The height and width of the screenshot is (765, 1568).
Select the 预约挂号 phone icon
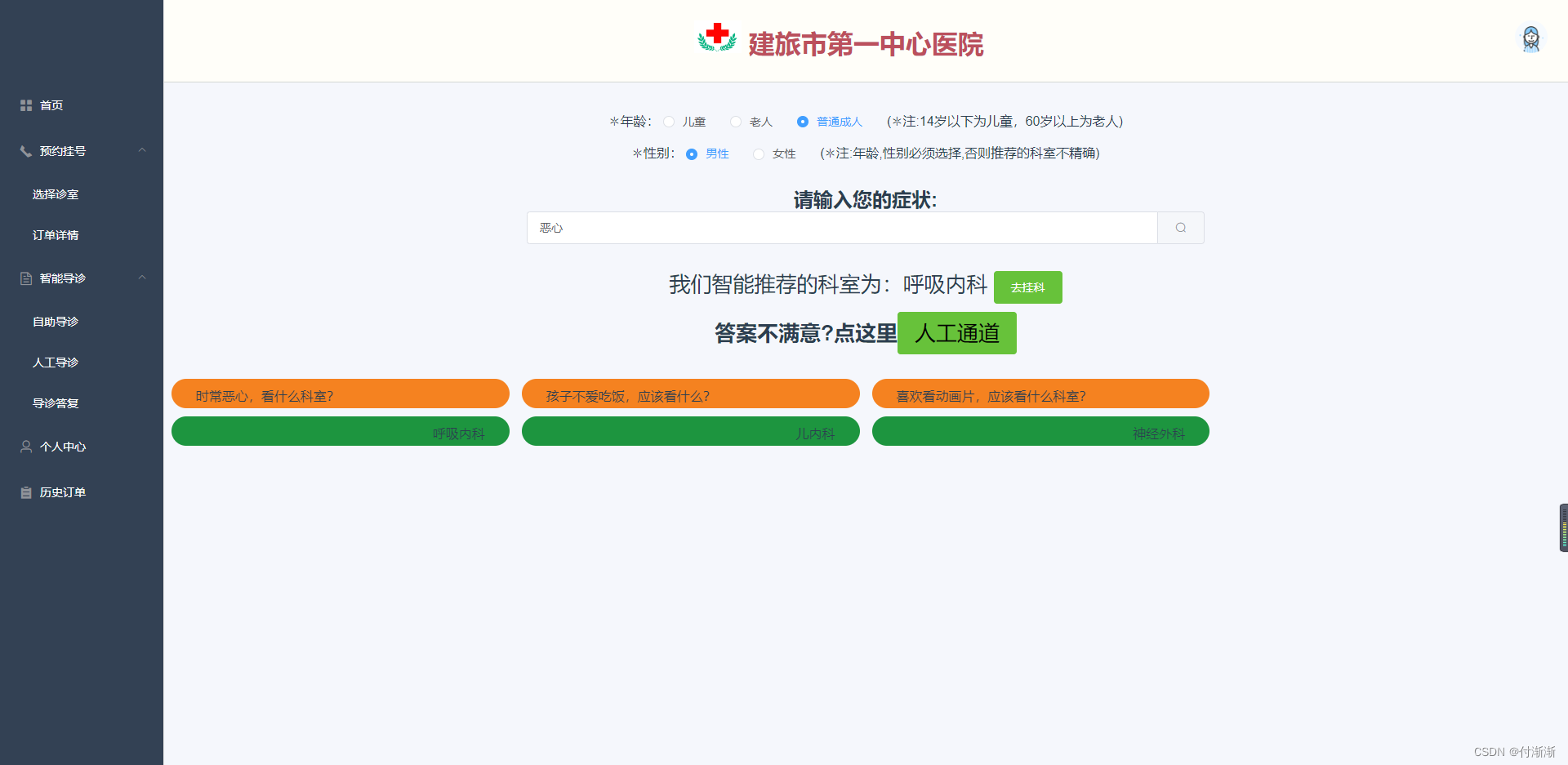click(x=24, y=150)
